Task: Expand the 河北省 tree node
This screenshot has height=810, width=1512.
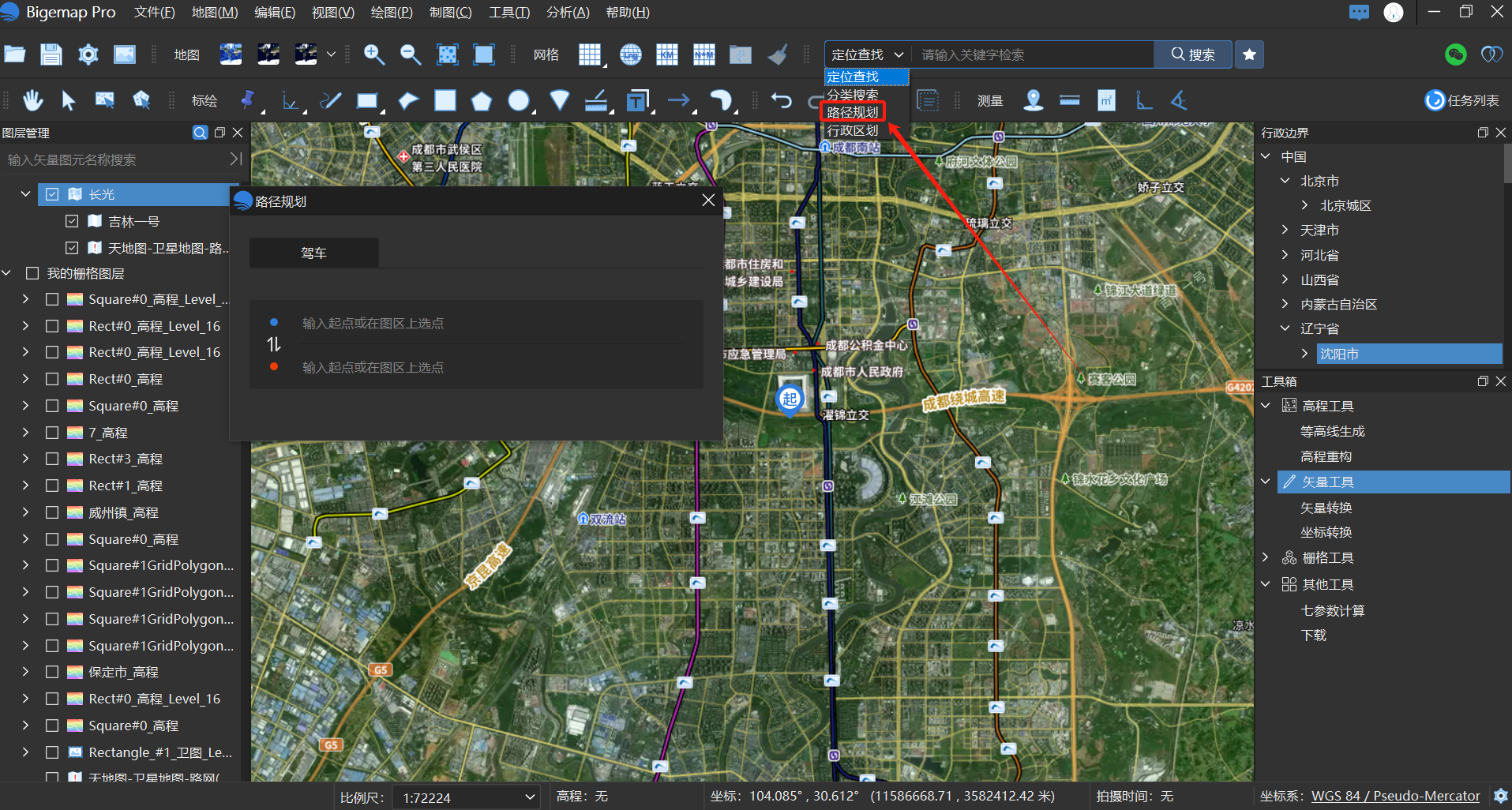Action: 1285,255
